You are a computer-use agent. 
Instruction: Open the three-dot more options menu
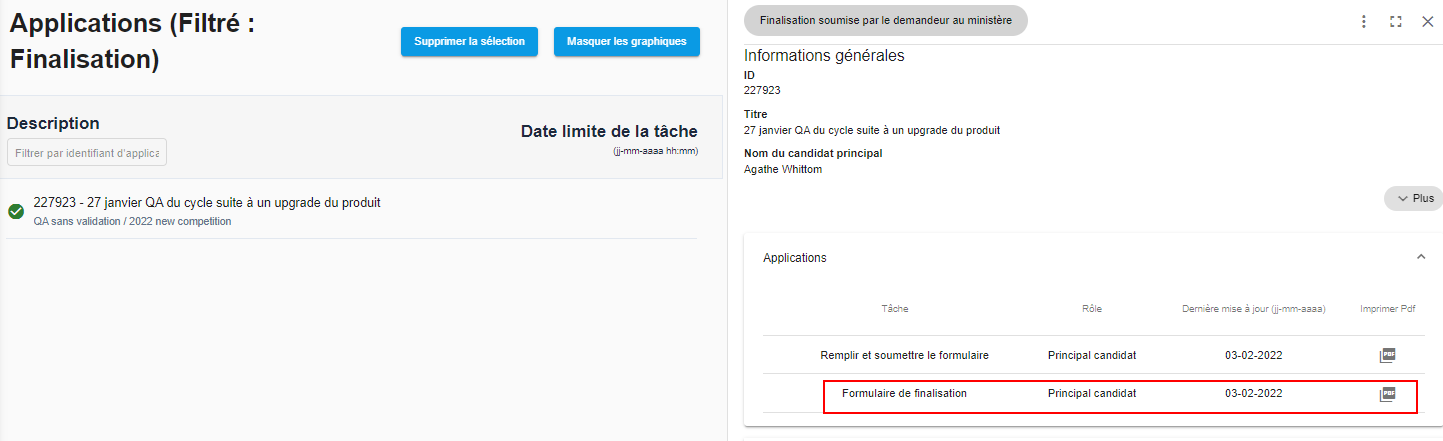tap(1364, 21)
